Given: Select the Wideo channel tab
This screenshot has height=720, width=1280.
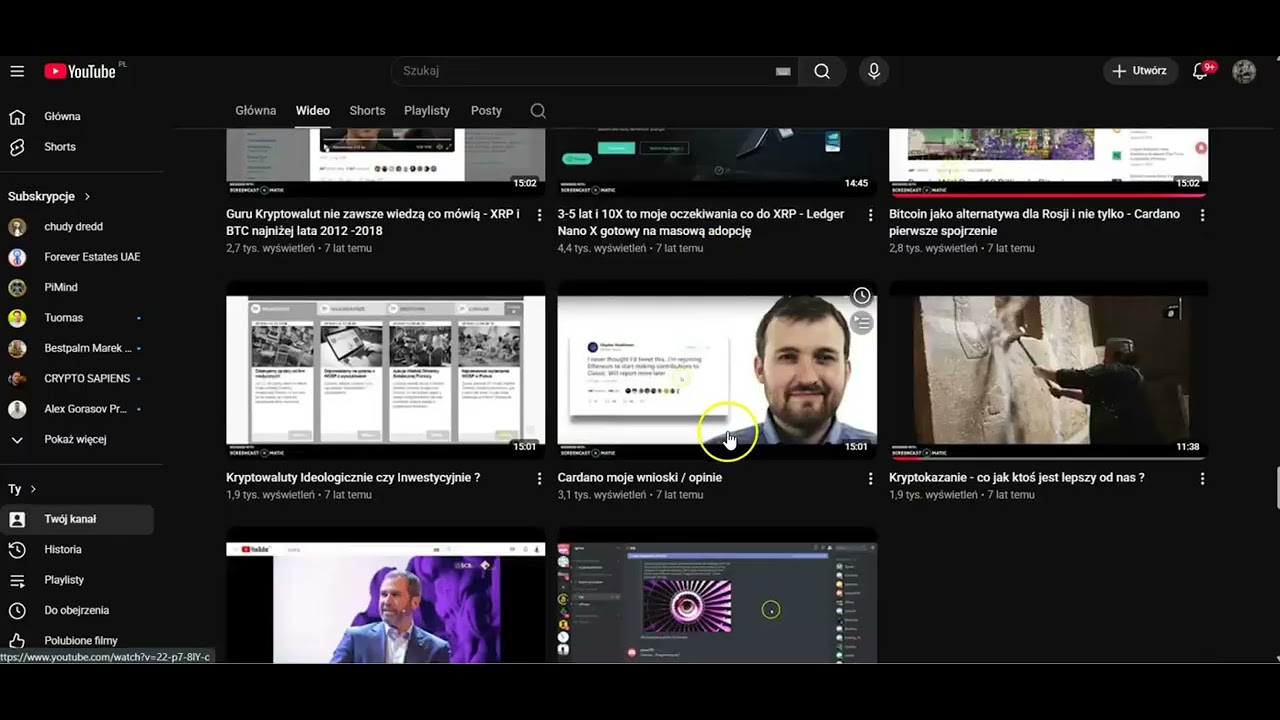Looking at the screenshot, I should point(313,111).
